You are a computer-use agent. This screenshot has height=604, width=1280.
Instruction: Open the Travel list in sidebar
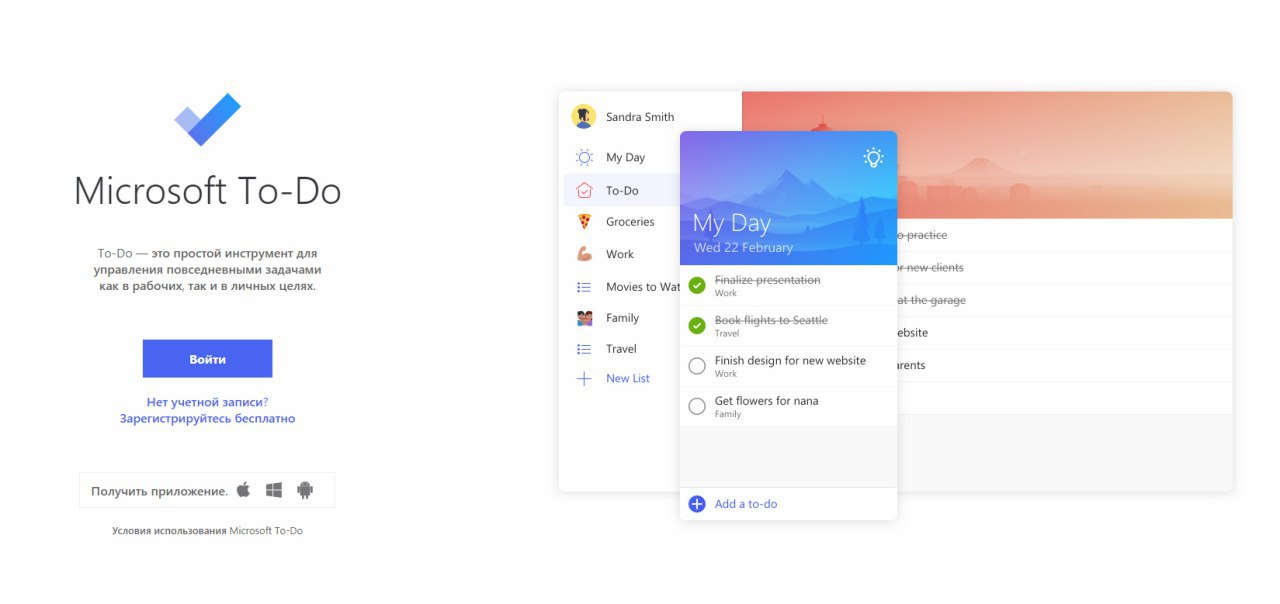tap(621, 349)
